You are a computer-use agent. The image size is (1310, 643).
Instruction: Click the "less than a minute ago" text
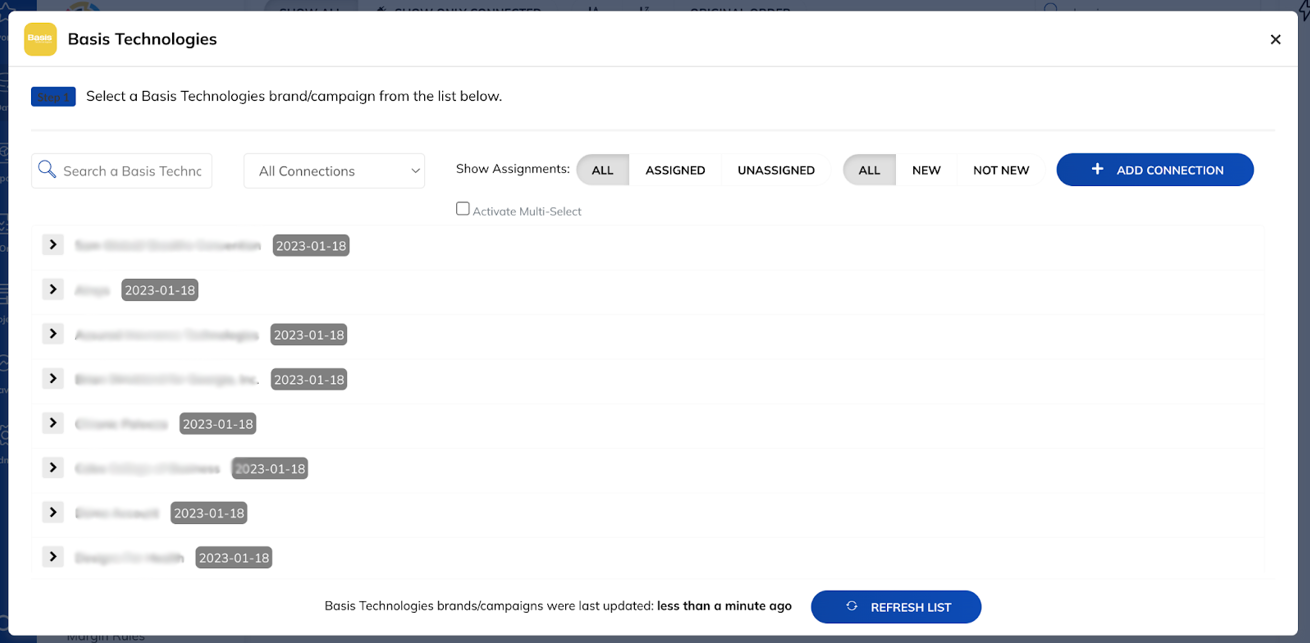(724, 606)
